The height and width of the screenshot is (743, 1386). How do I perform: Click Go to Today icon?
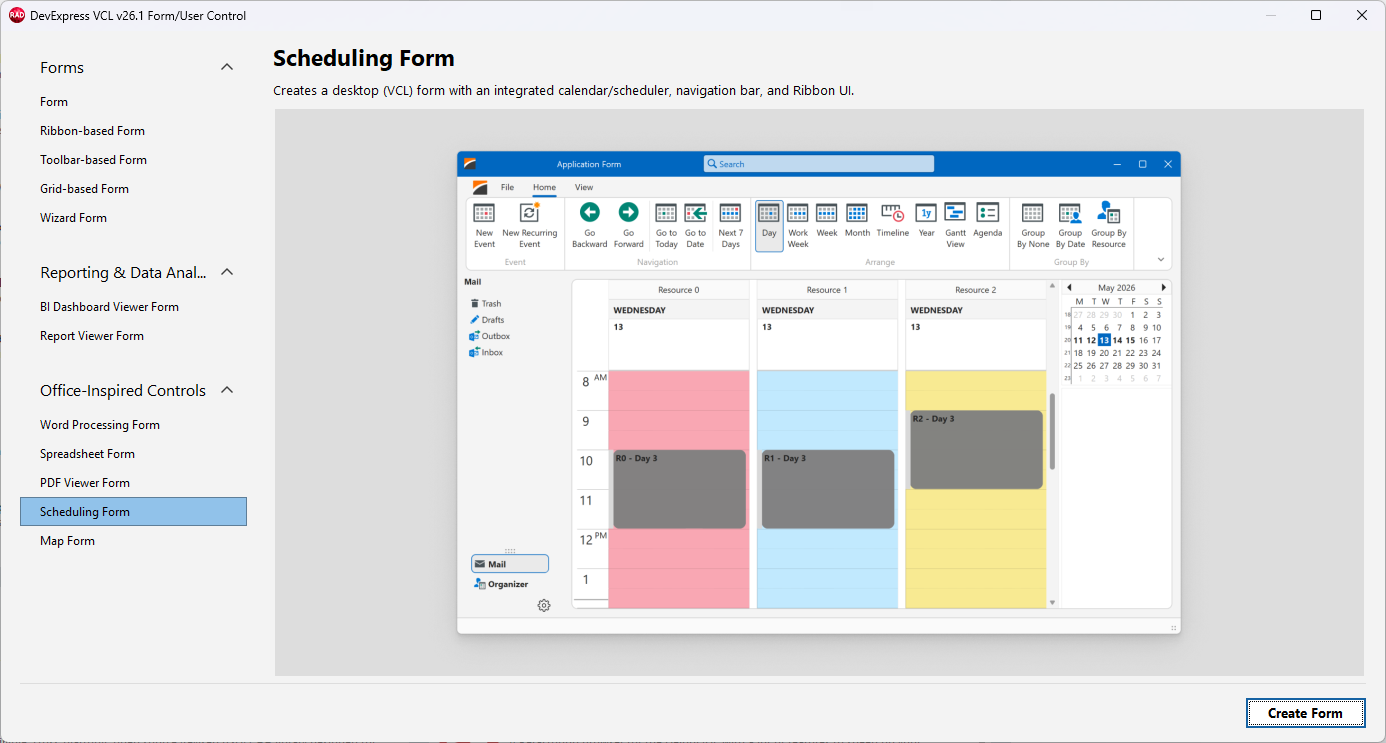coord(666,213)
